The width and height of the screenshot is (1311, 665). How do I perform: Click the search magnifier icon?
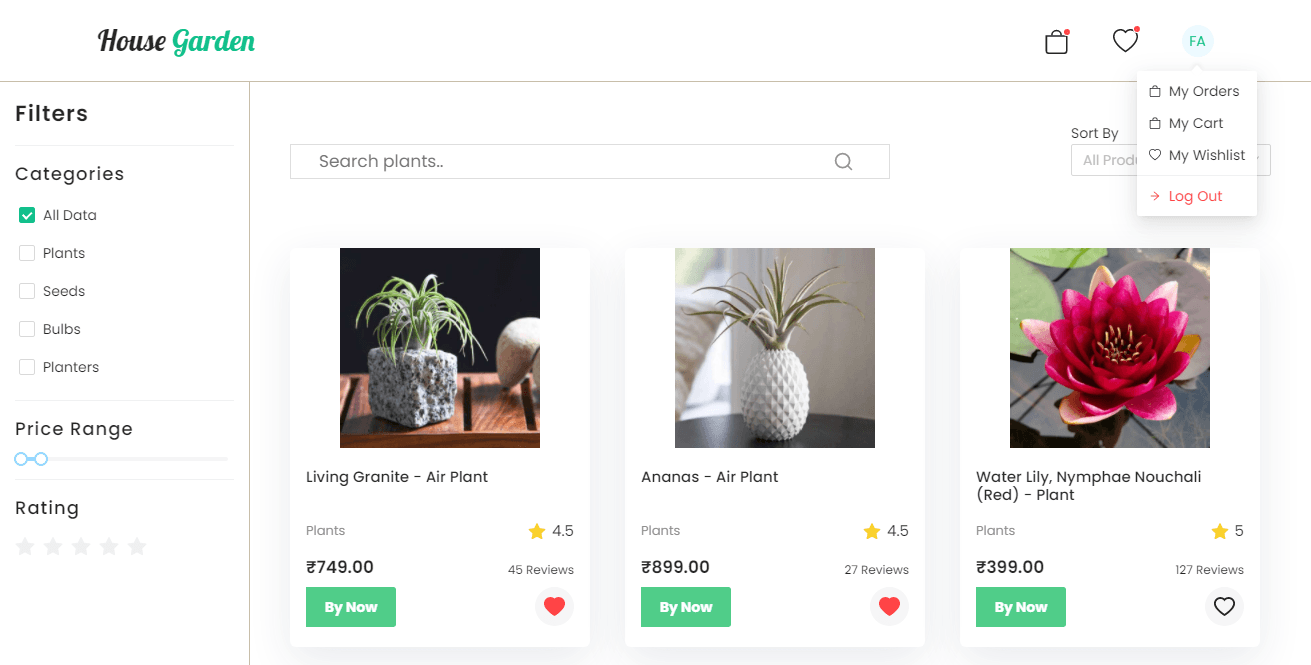843,162
